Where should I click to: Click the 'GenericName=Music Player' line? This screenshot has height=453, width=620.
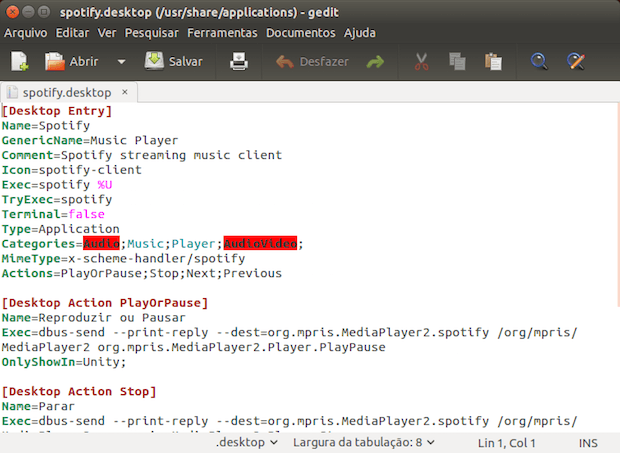[90, 140]
